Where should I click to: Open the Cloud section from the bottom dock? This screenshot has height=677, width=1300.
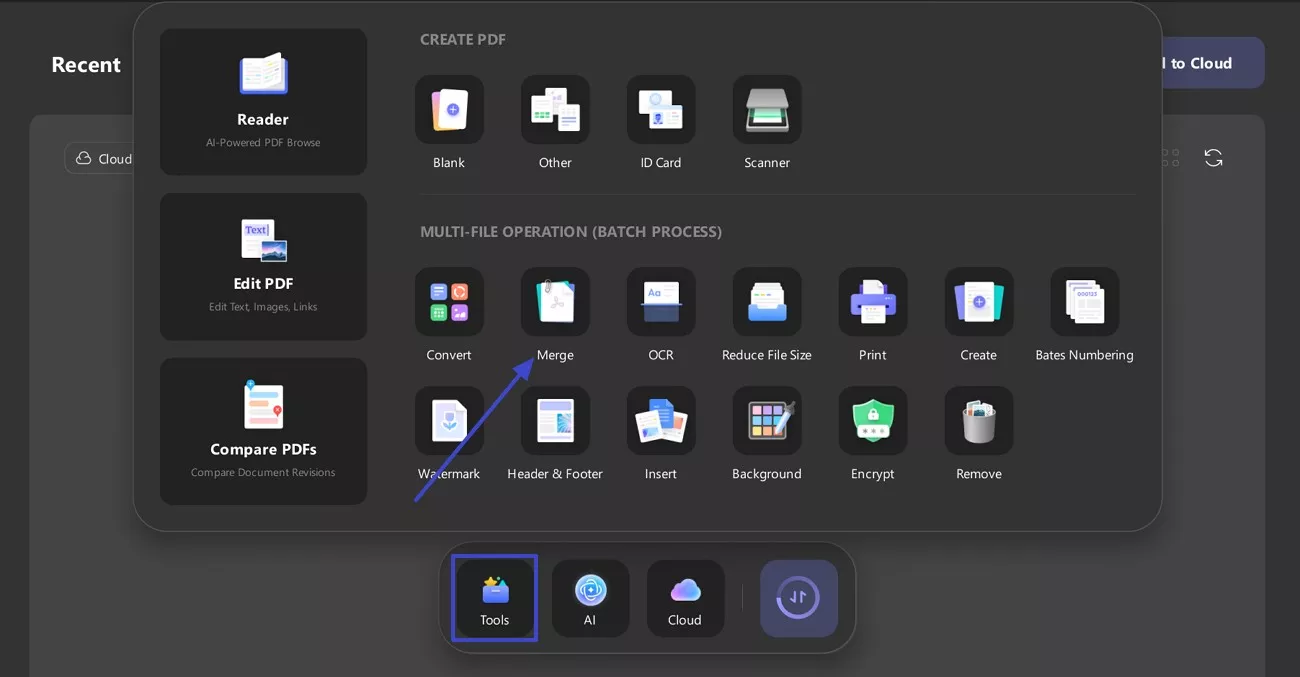click(x=685, y=597)
